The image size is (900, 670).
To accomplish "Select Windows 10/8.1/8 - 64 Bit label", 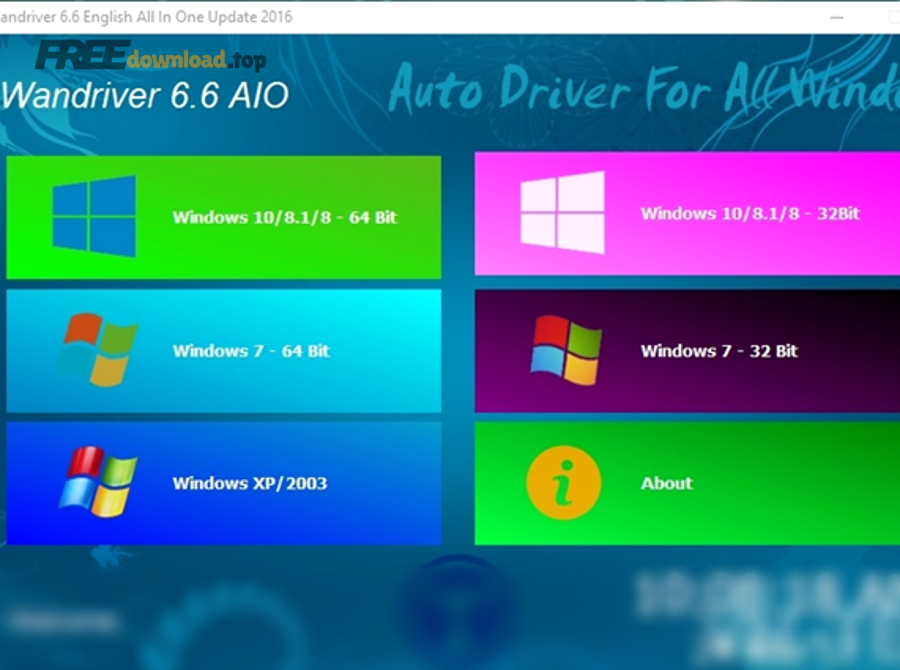I will (285, 218).
